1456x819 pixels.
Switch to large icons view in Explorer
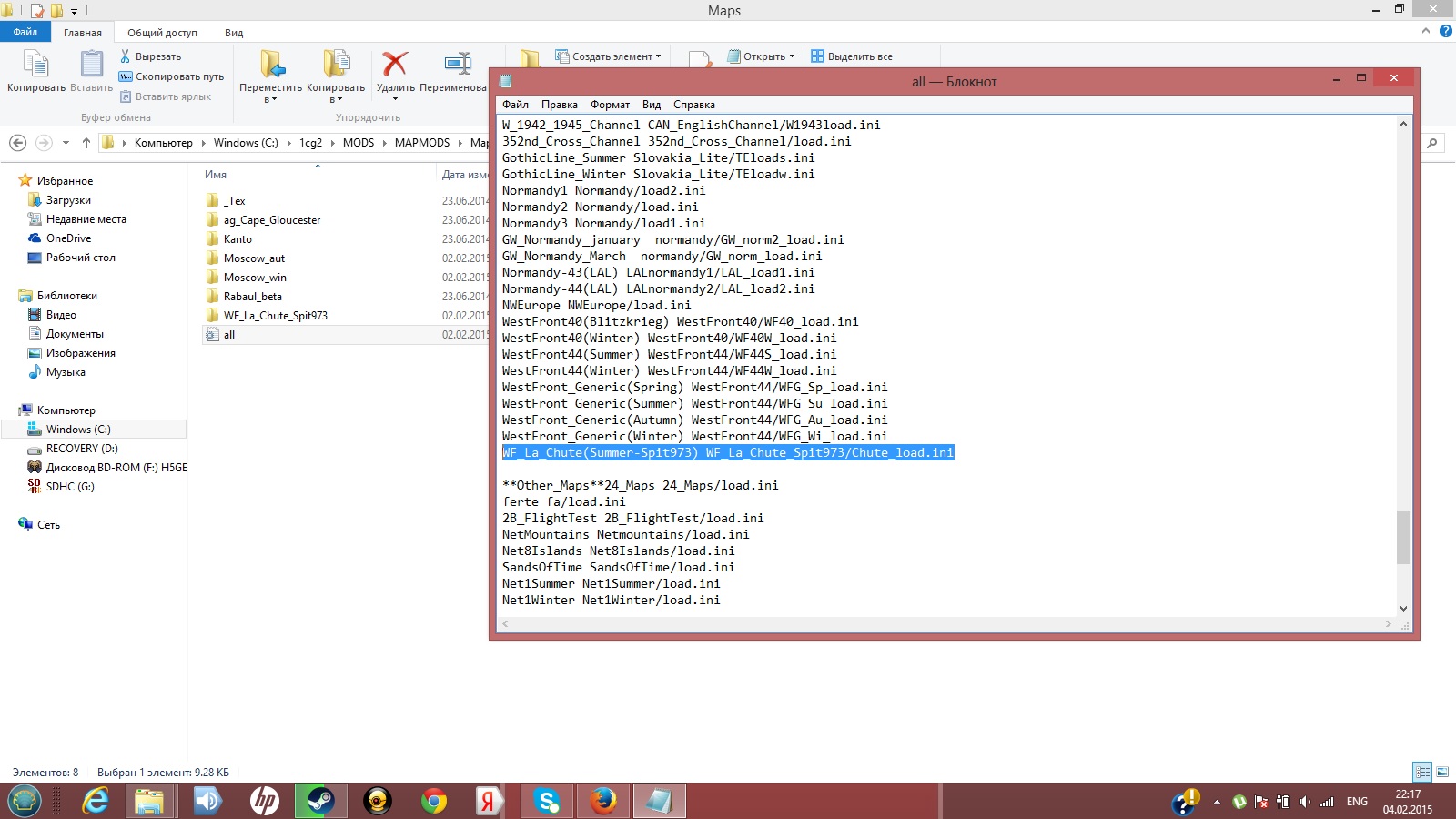point(1442,772)
